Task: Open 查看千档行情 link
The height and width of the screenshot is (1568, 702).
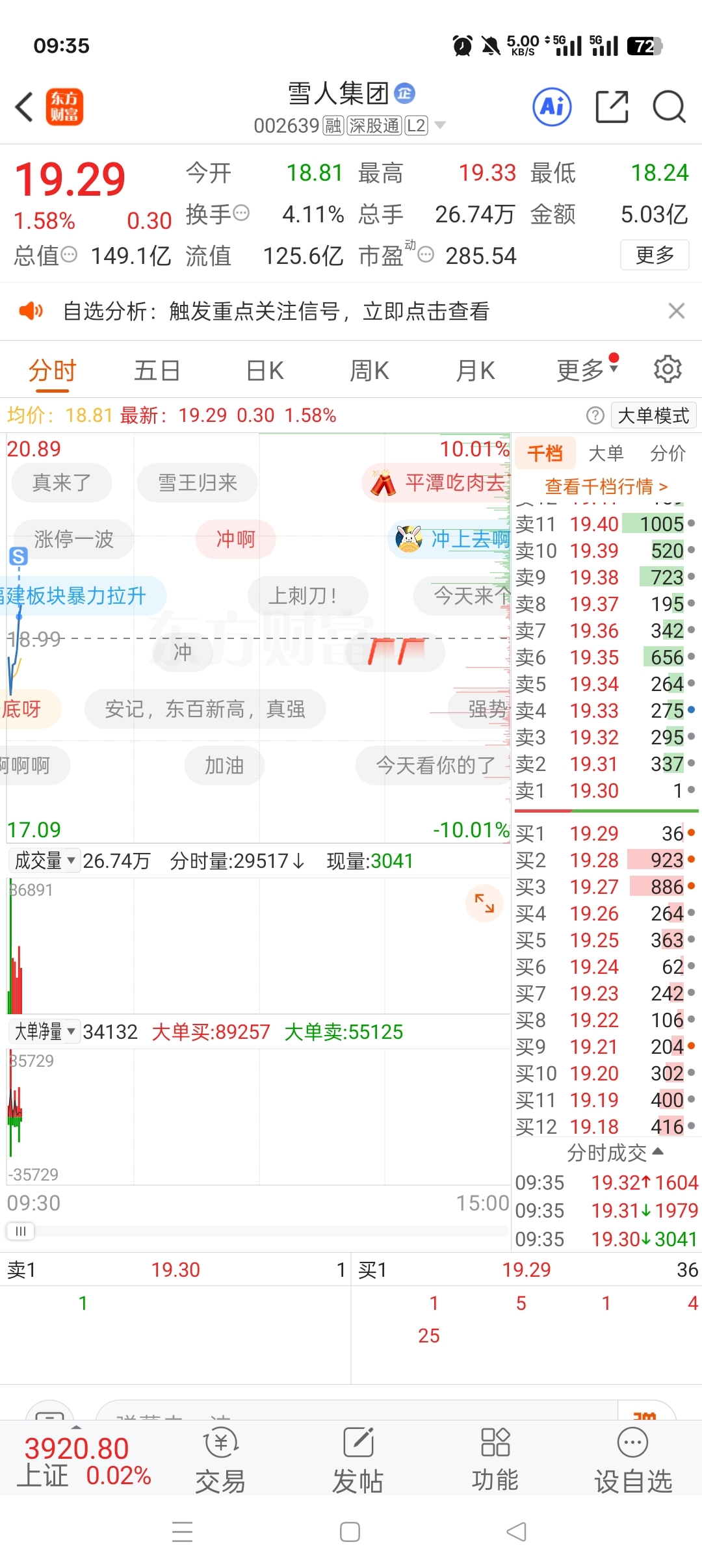Action: point(606,486)
